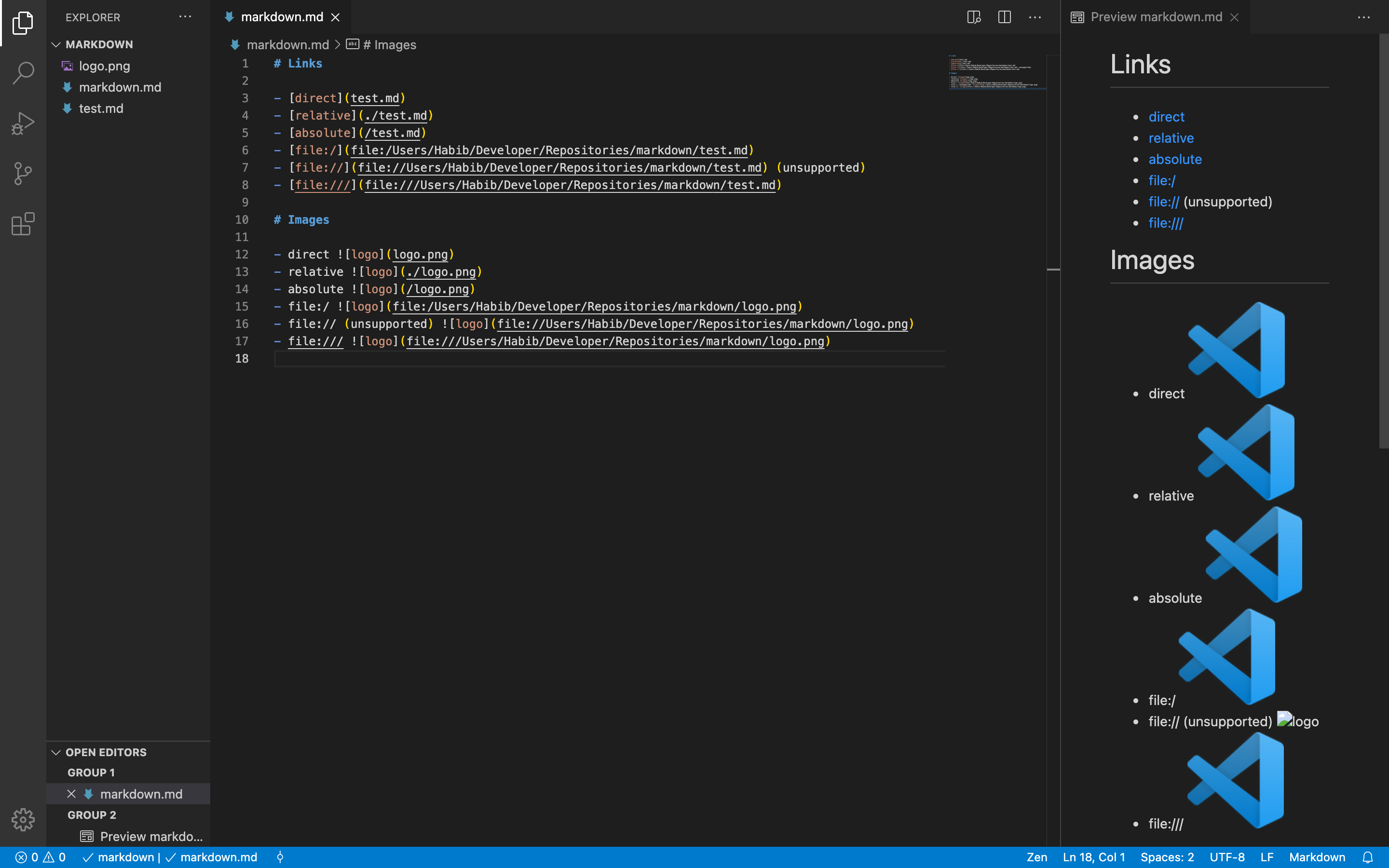Viewport: 1389px width, 868px height.
Task: Collapse the OPEN EDITORS section
Action: [129, 752]
